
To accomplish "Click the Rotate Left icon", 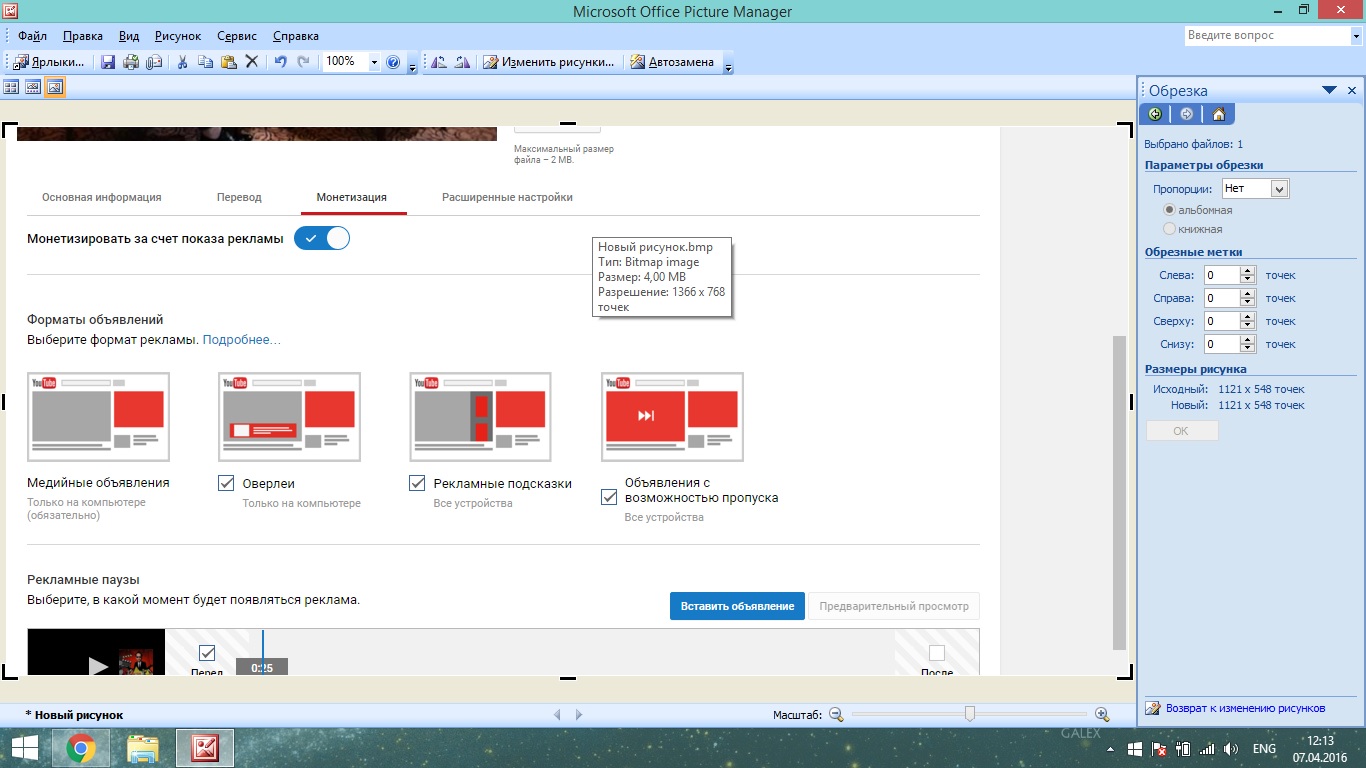I will pos(439,62).
